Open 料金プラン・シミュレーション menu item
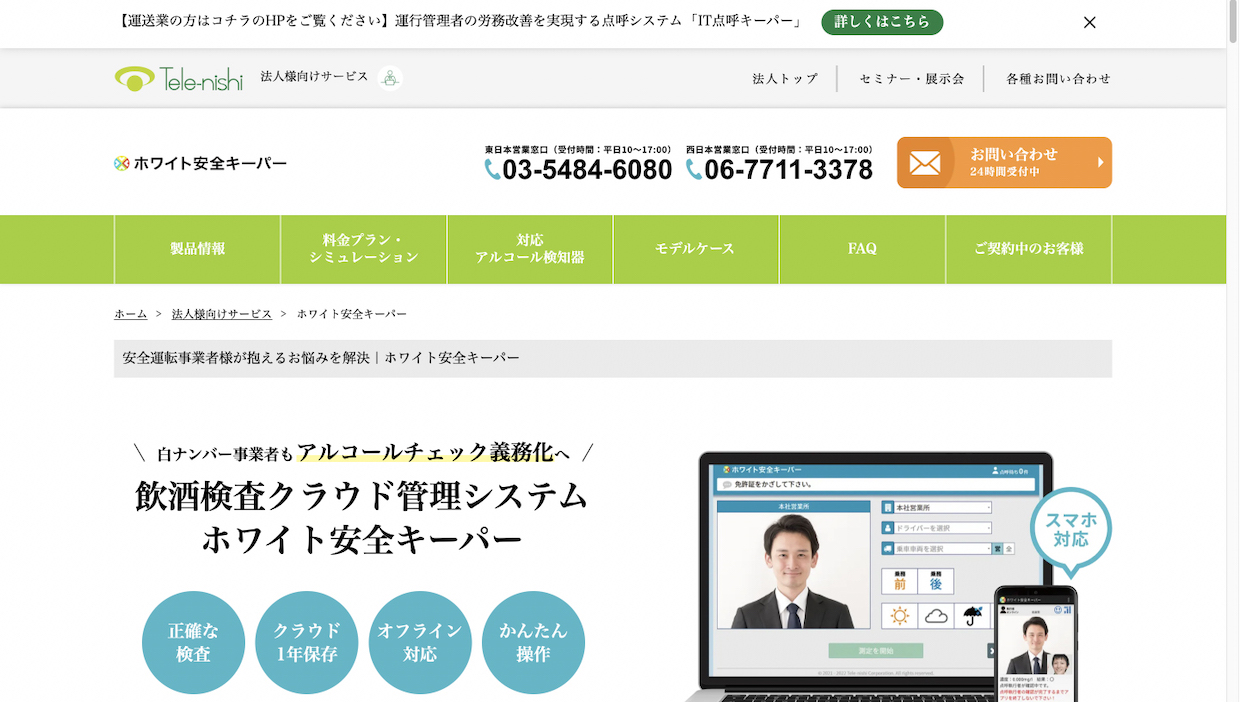The image size is (1240, 702). click(364, 249)
